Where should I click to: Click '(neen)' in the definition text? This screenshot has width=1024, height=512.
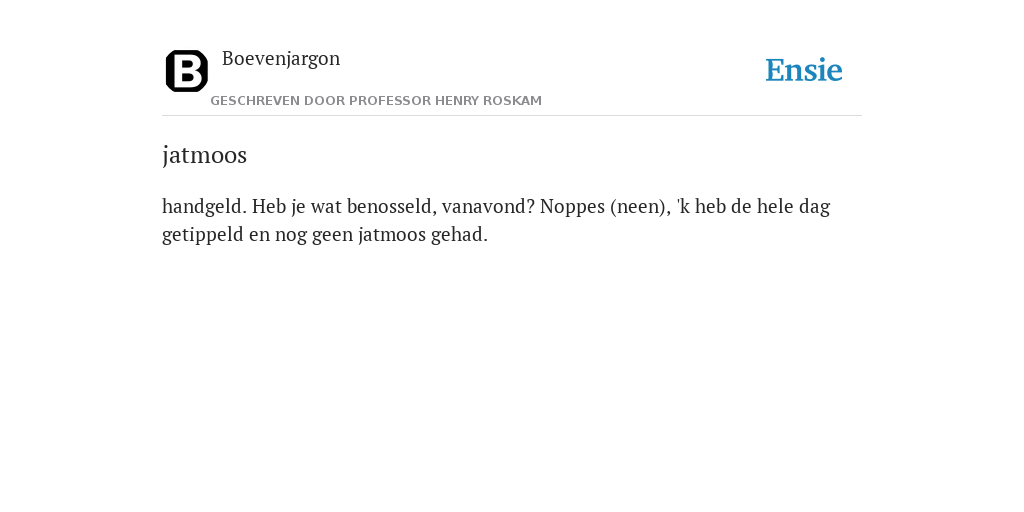pos(638,207)
